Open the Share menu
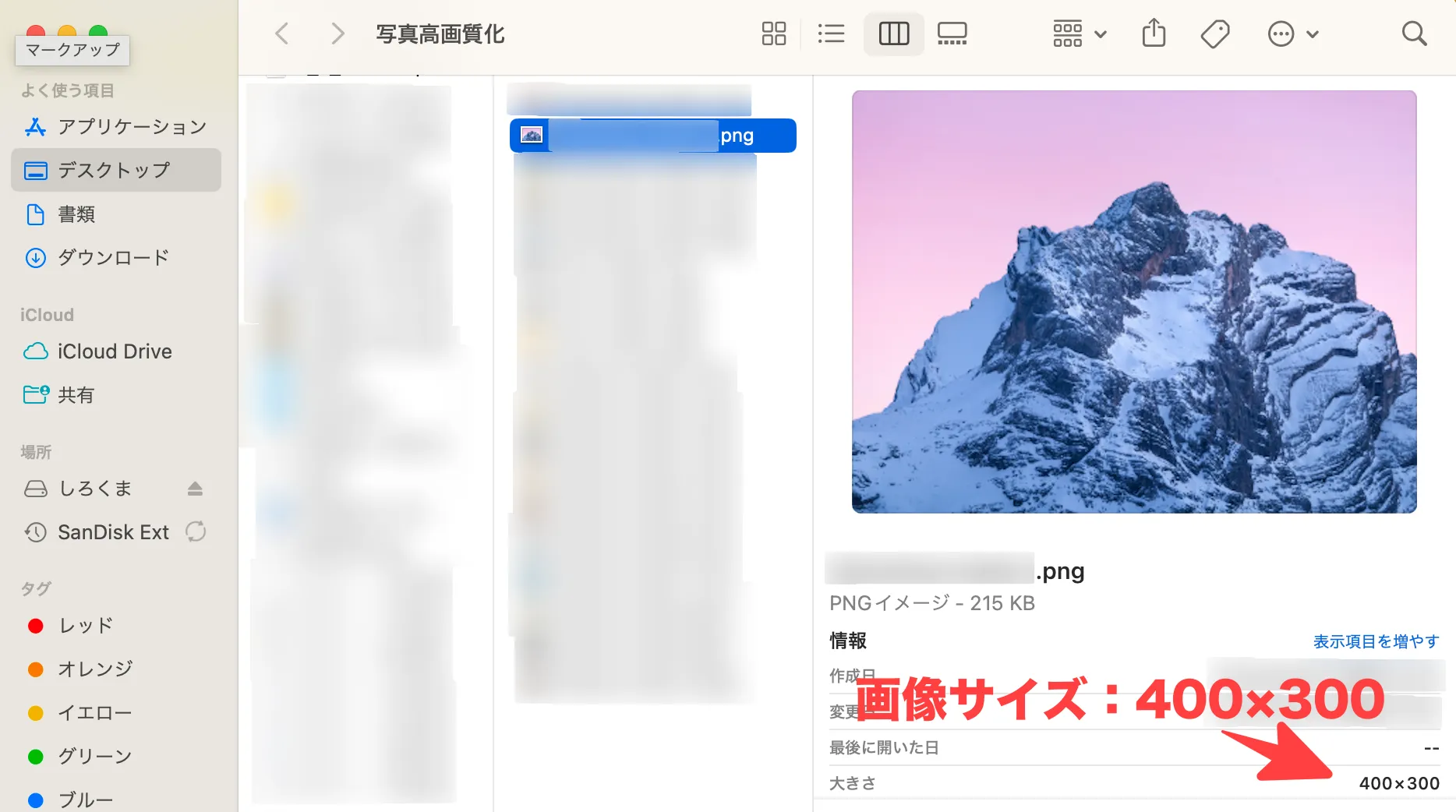Viewport: 1456px width, 812px height. coord(1154,34)
